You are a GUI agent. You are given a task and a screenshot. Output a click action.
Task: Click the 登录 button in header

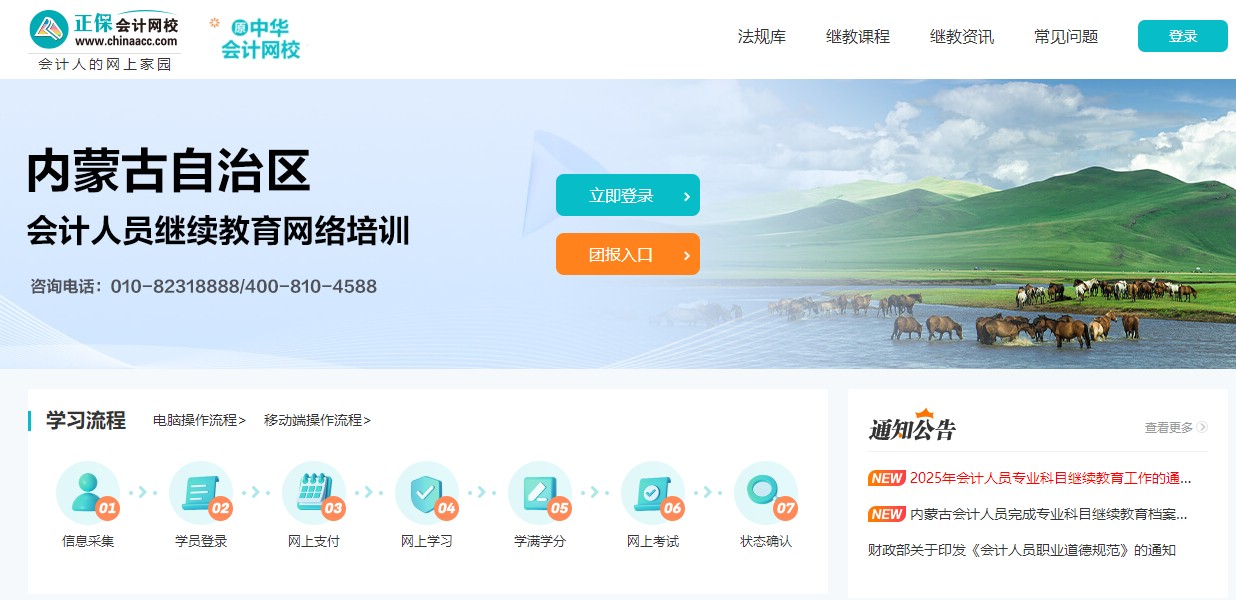click(x=1183, y=36)
